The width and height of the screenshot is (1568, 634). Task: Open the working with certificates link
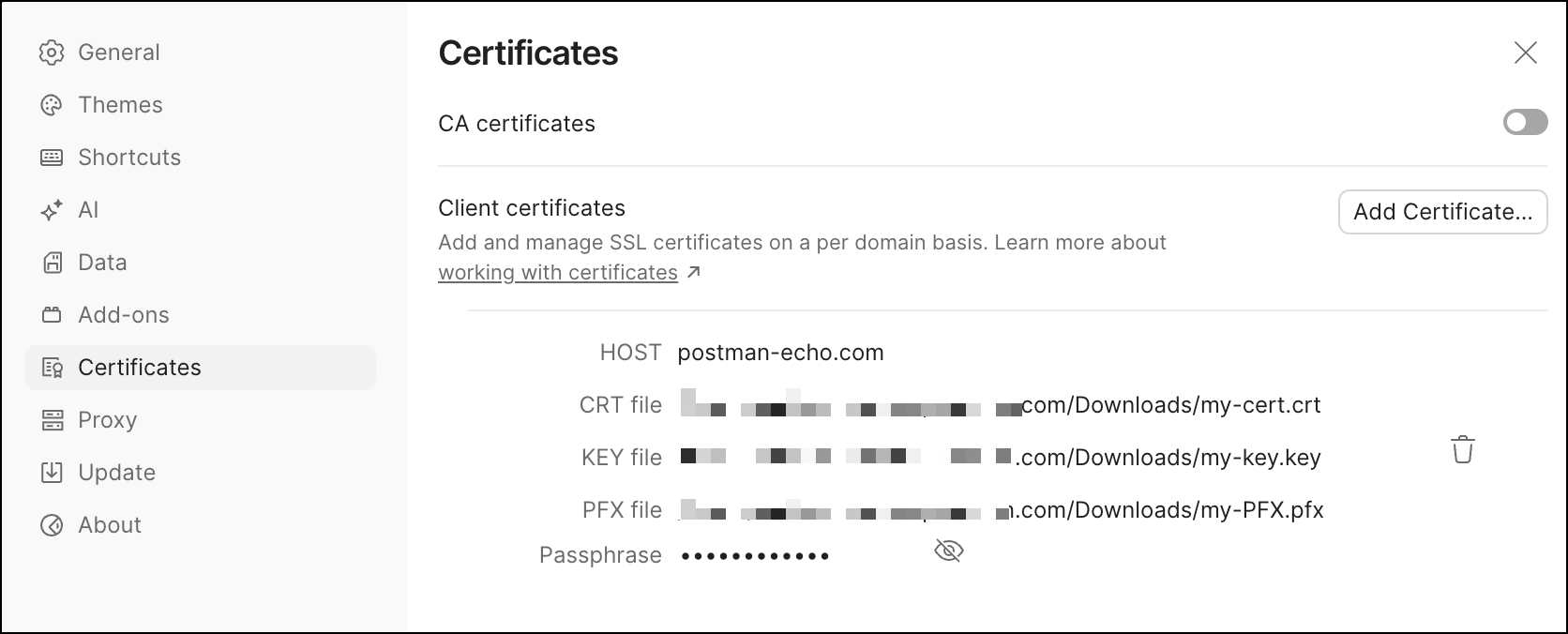click(558, 273)
